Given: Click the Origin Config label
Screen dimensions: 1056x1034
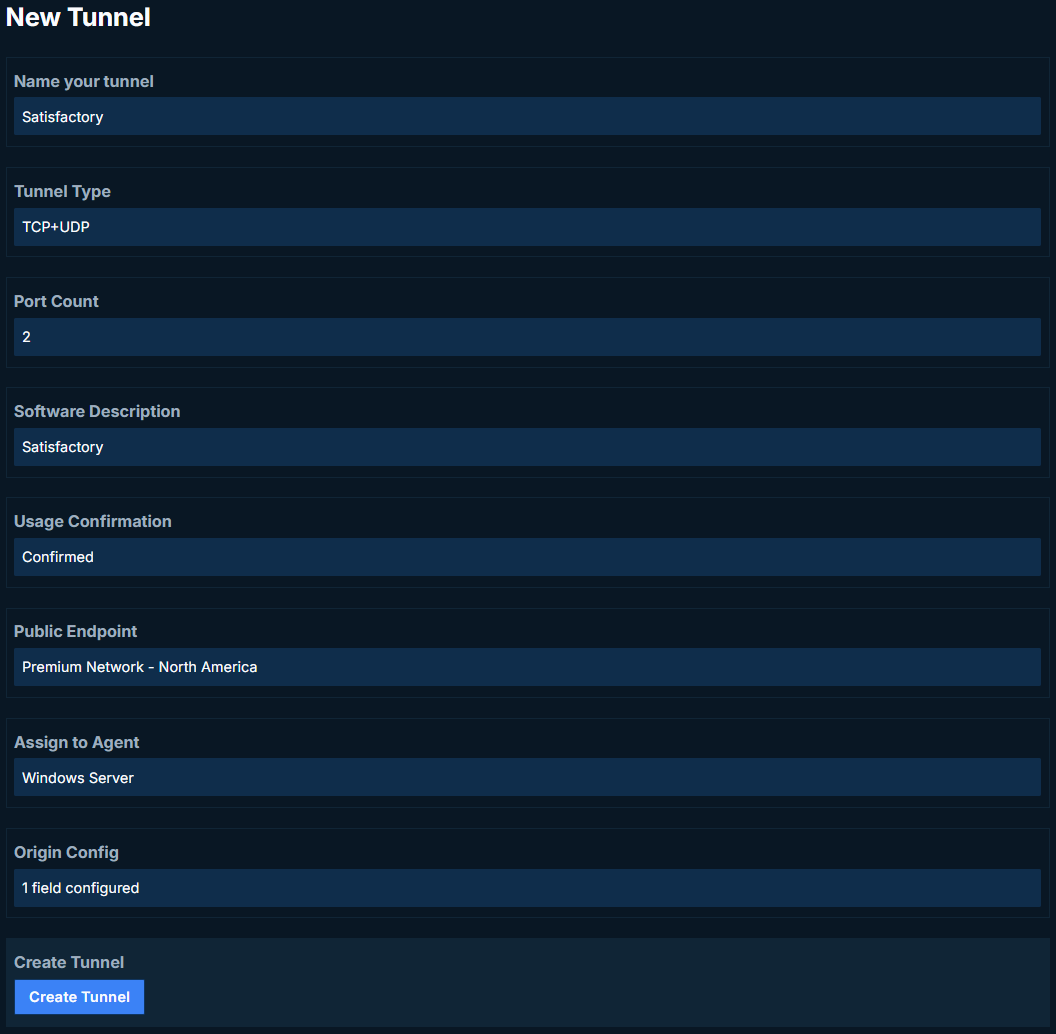Looking at the screenshot, I should click(66, 852).
